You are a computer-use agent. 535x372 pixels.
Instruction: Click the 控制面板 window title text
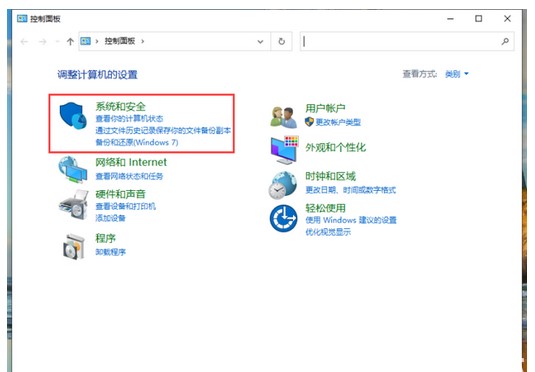(x=45, y=19)
